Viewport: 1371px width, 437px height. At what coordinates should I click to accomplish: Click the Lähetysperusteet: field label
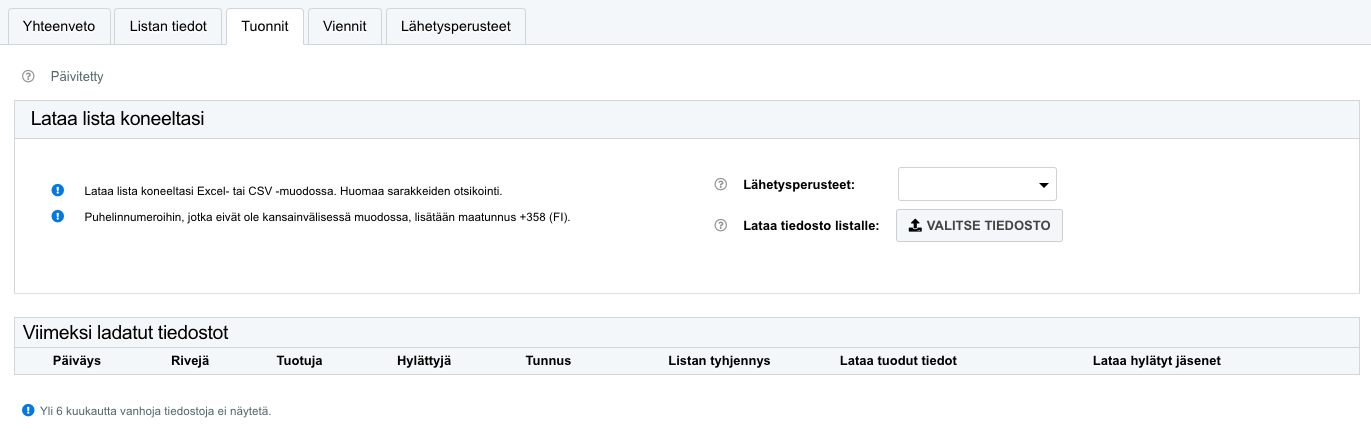pyautogui.click(x=798, y=185)
